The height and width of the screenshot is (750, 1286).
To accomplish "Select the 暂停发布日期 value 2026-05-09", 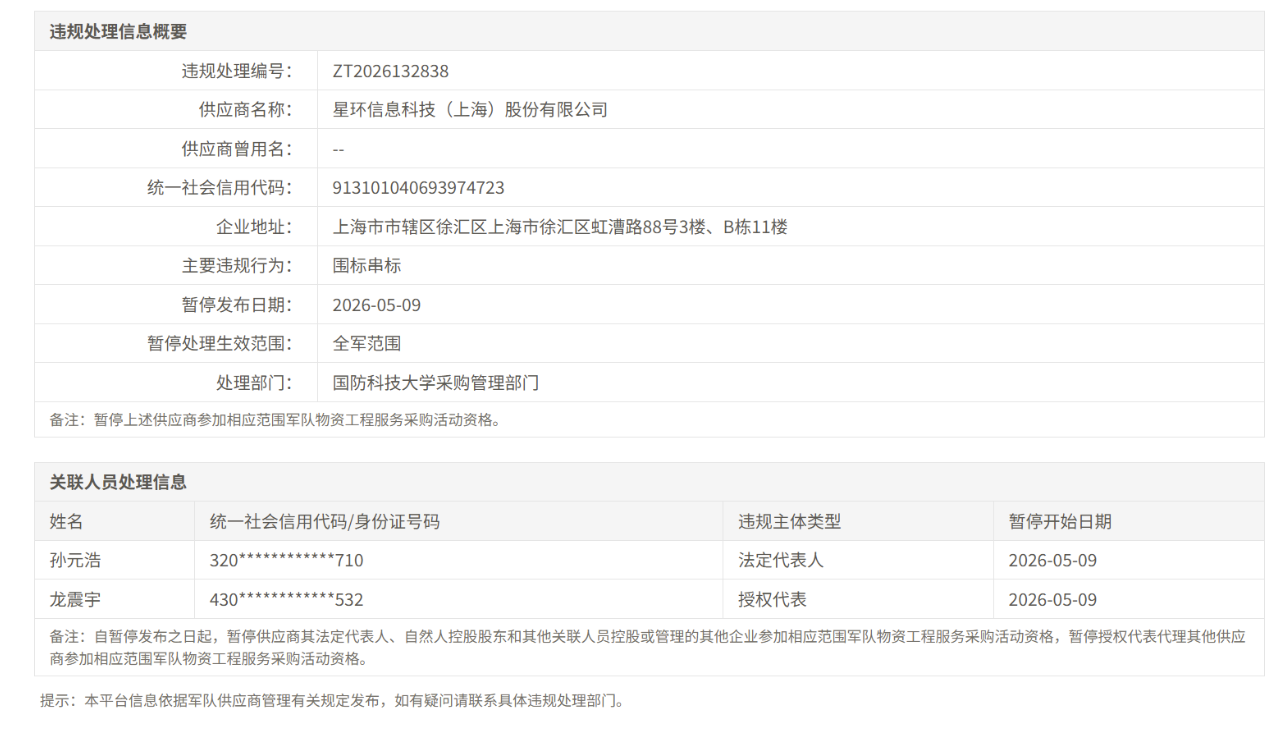I will tap(377, 305).
